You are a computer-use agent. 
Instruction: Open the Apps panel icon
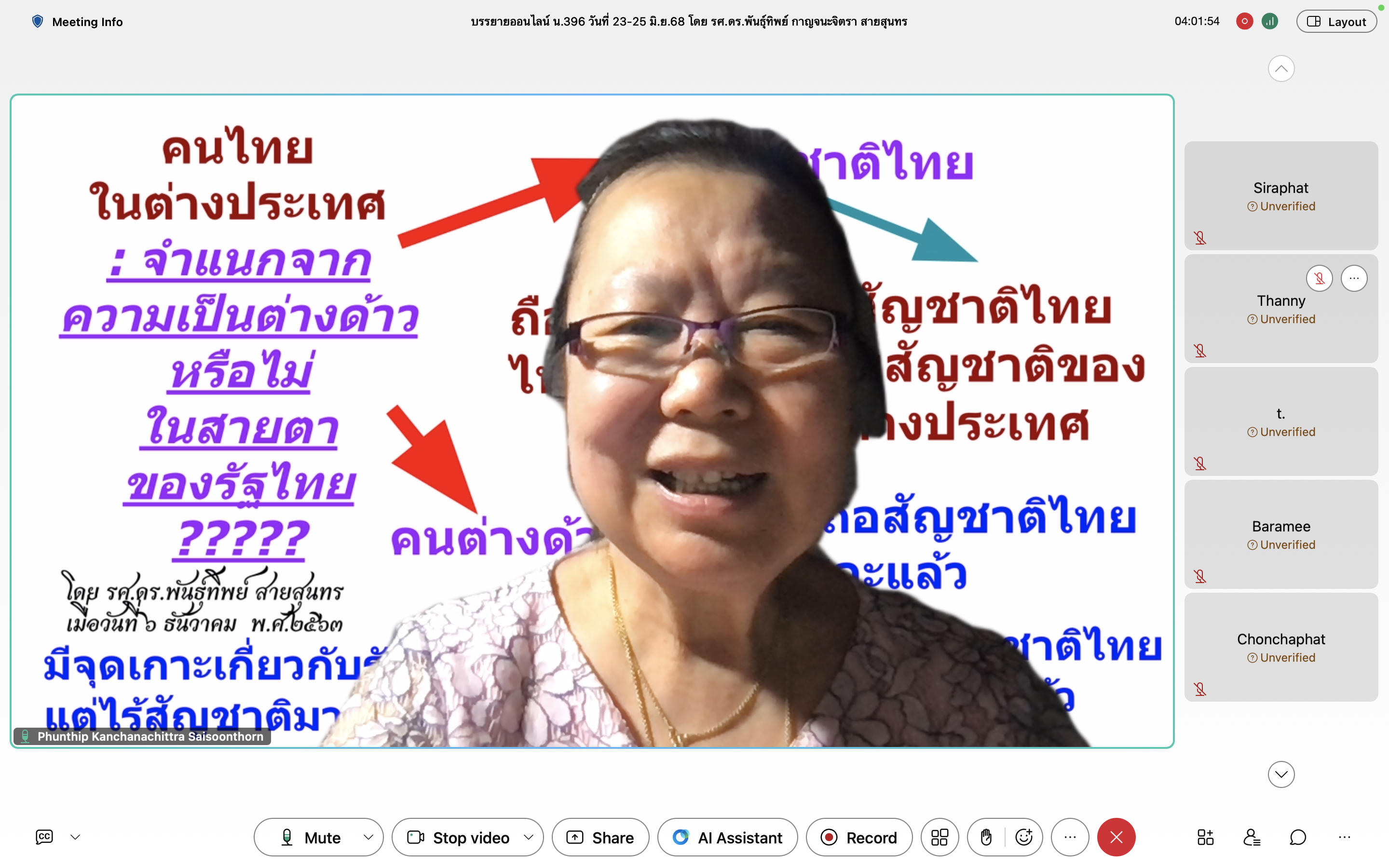(1205, 838)
